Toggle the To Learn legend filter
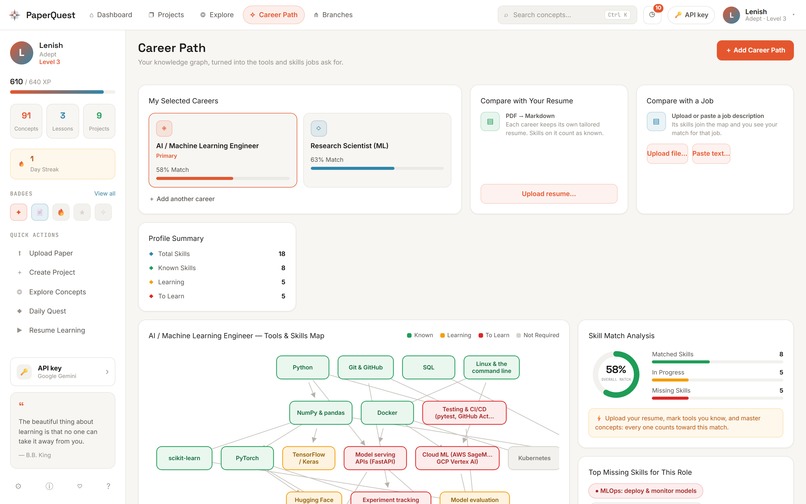The height and width of the screenshot is (504, 806). [x=494, y=335]
